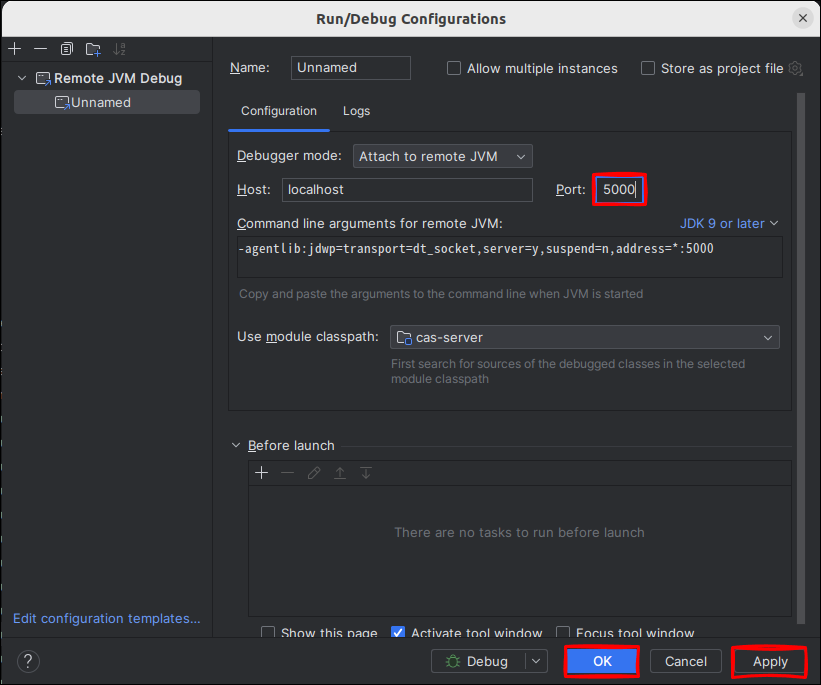Create a new configuration folder
Image resolution: width=821 pixels, height=685 pixels.
click(93, 49)
